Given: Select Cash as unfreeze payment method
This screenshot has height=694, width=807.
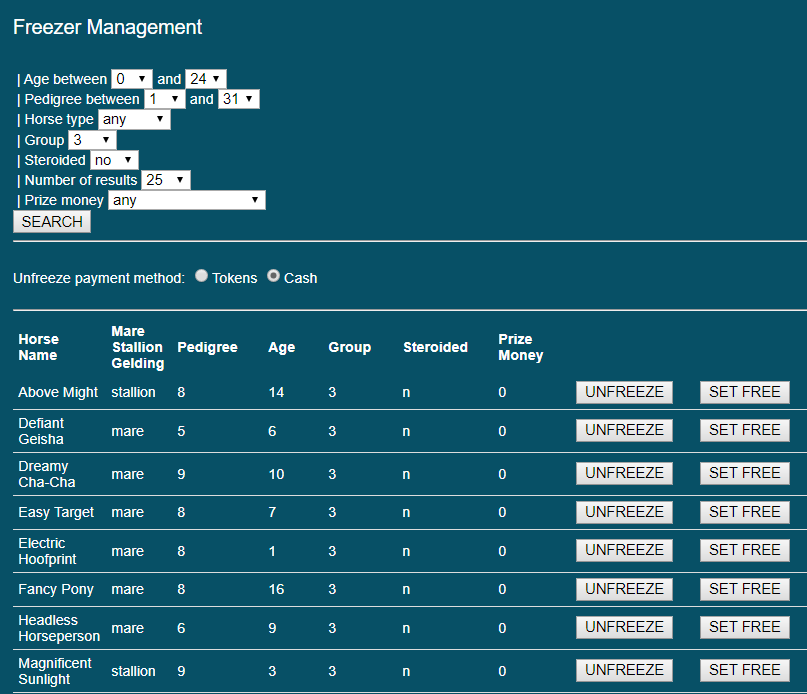Looking at the screenshot, I should (273, 276).
